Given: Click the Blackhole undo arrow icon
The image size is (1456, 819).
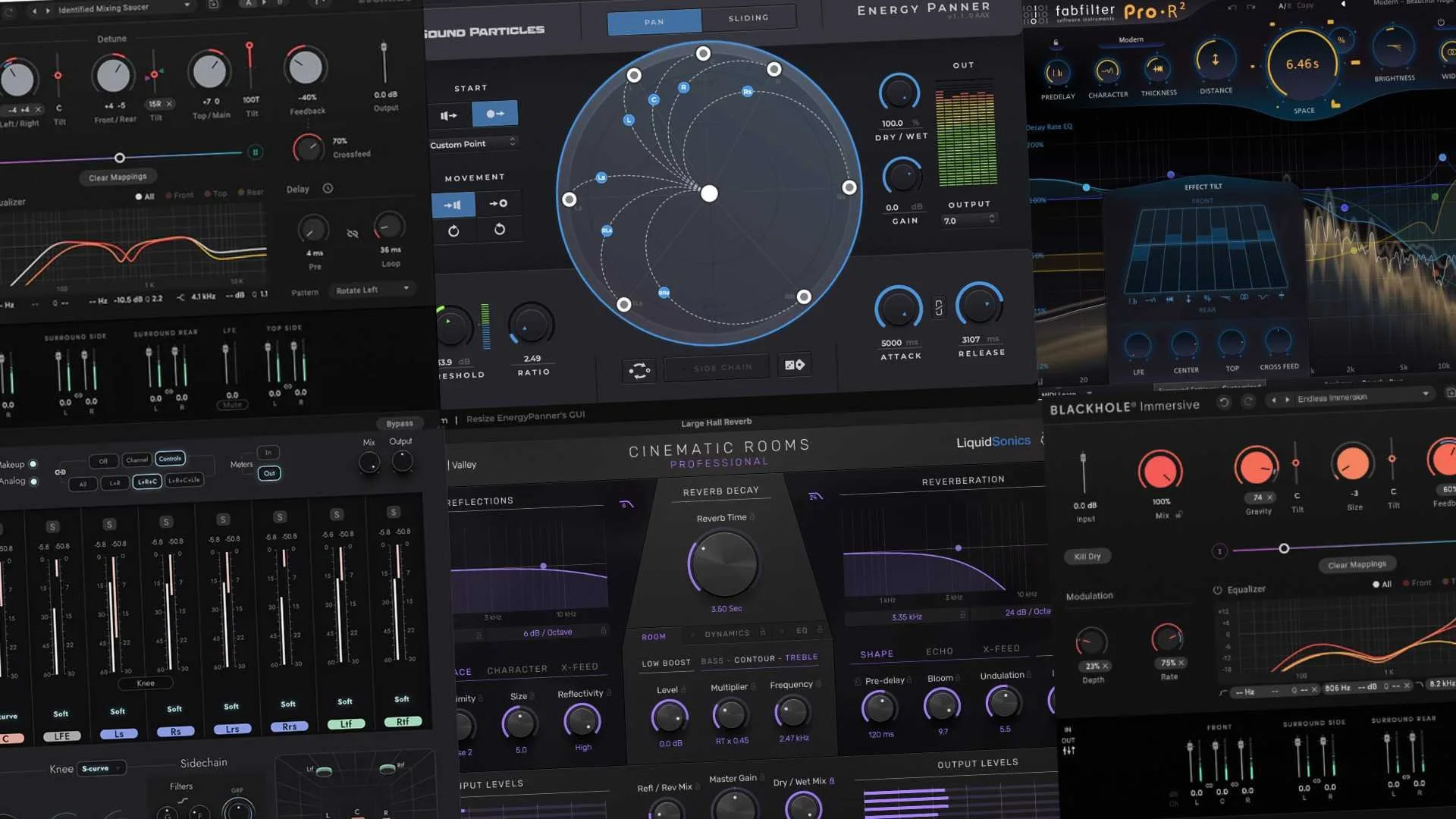Looking at the screenshot, I should [1223, 403].
